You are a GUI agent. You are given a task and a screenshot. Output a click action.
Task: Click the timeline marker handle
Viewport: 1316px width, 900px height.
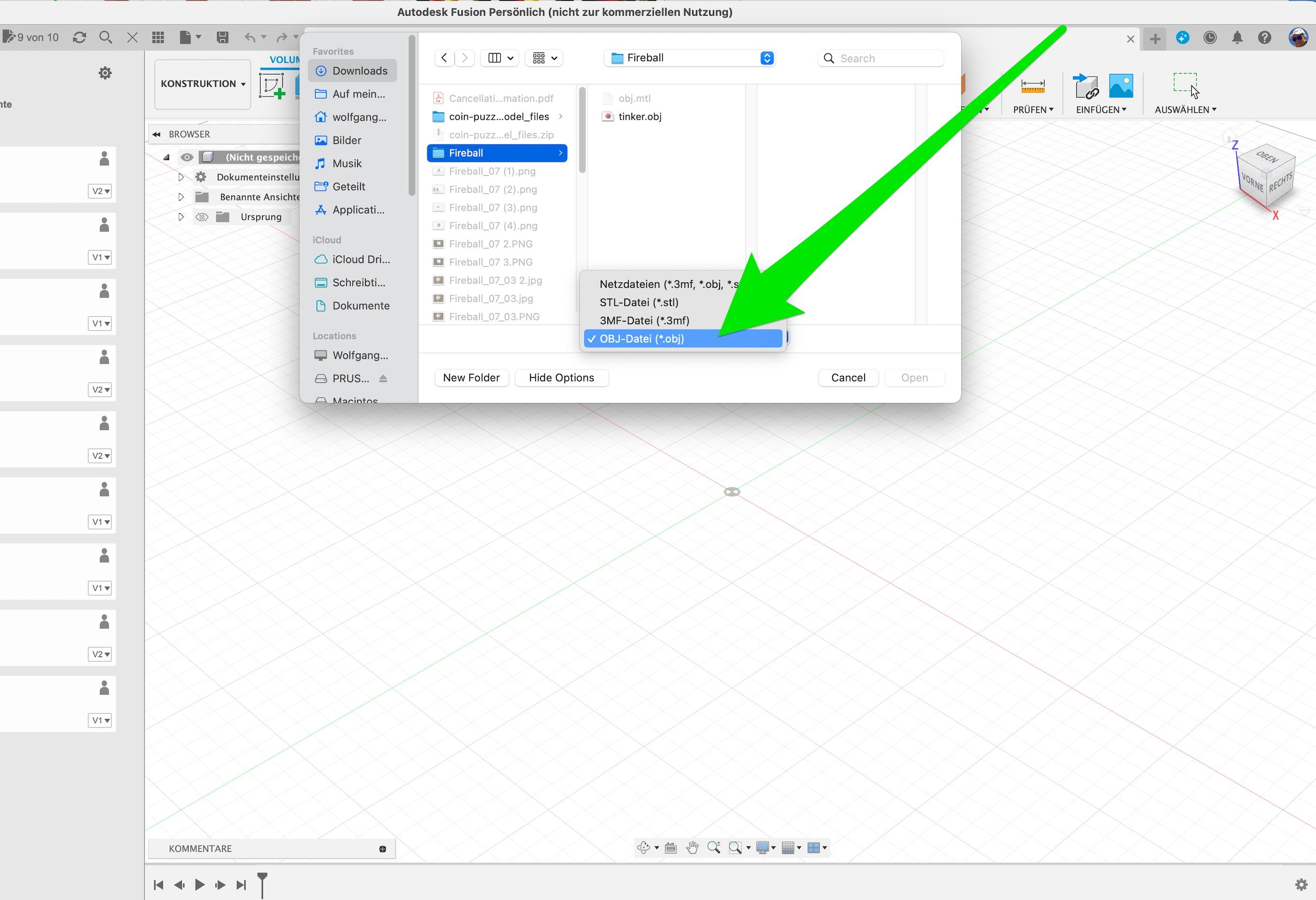(x=262, y=885)
